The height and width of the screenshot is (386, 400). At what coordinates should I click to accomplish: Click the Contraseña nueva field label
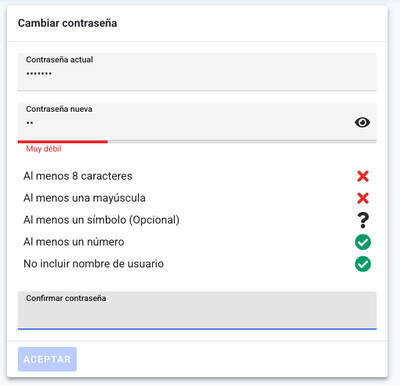point(59,109)
